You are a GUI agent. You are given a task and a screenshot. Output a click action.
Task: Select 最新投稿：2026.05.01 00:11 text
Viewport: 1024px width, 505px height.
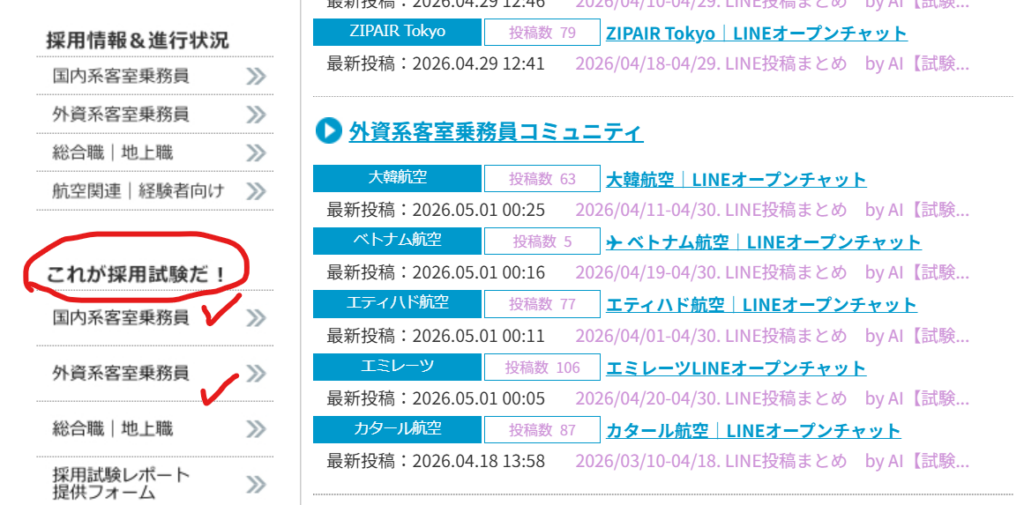click(x=436, y=336)
